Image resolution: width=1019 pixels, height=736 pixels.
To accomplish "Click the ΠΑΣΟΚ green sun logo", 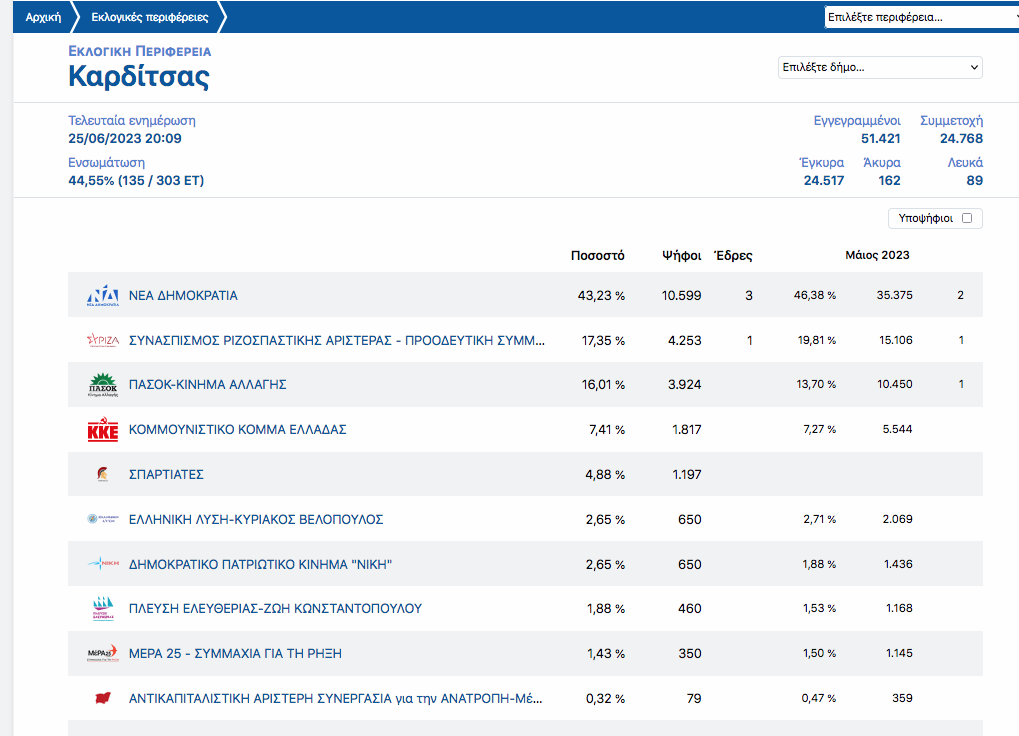I will (x=102, y=385).
